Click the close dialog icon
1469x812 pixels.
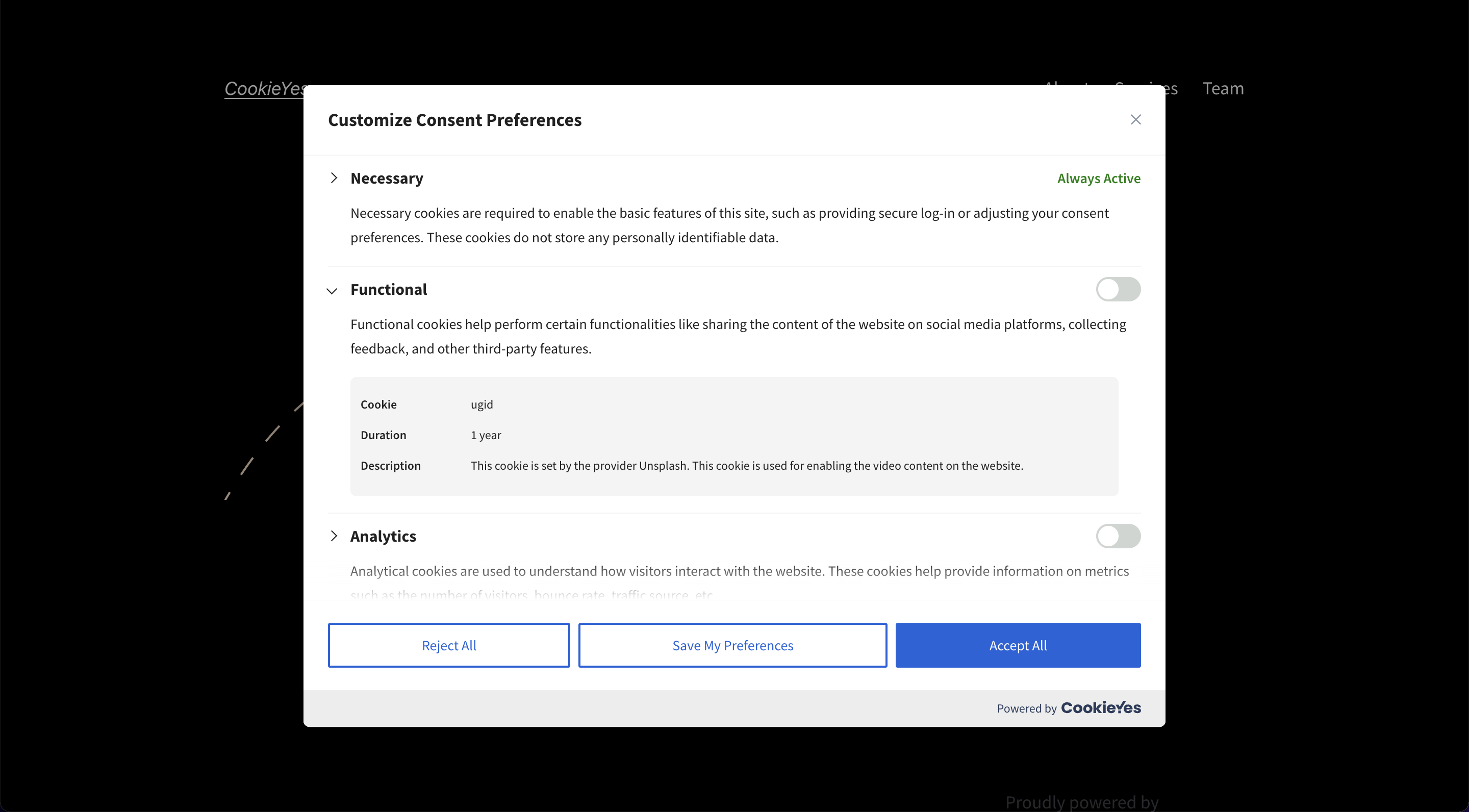pos(1136,120)
